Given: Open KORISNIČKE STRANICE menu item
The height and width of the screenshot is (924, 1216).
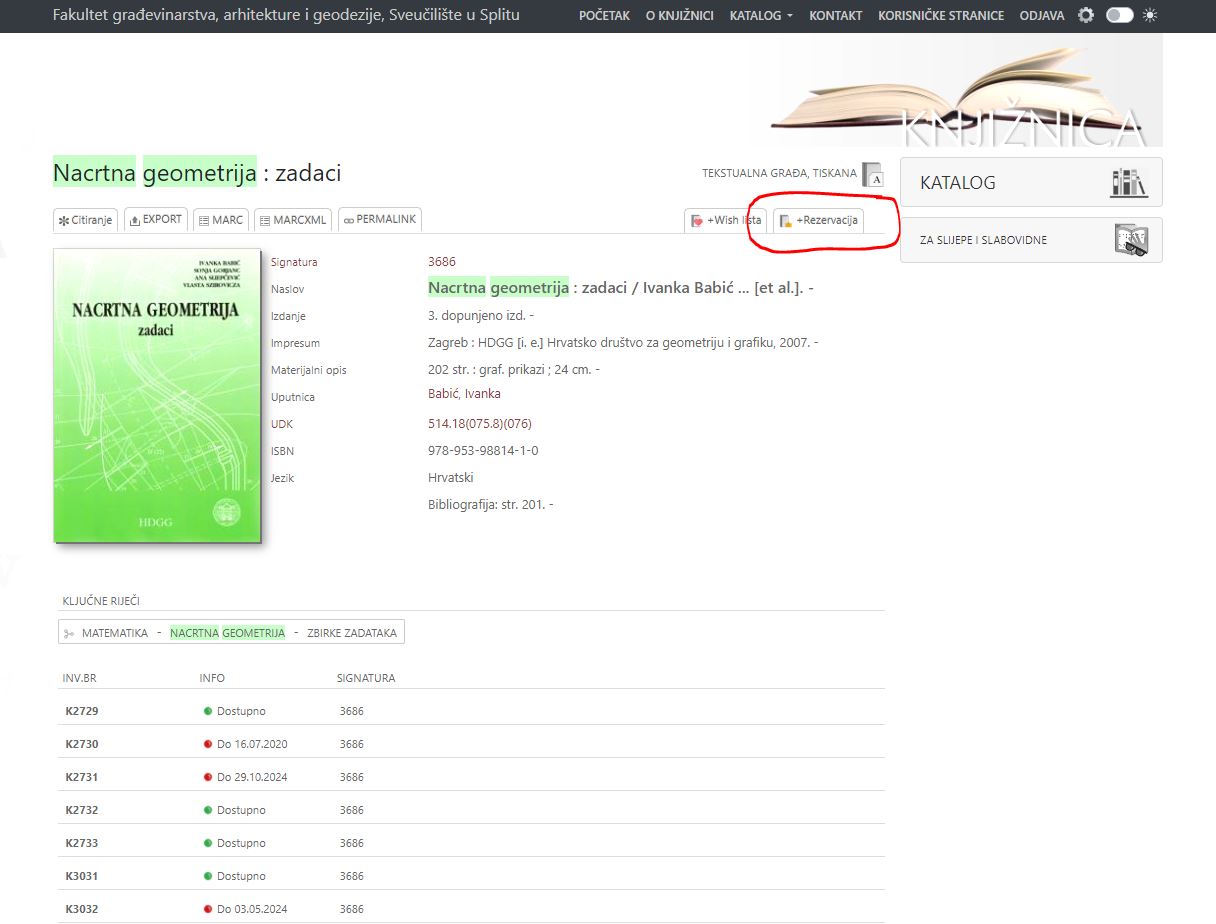Looking at the screenshot, I should pos(940,16).
